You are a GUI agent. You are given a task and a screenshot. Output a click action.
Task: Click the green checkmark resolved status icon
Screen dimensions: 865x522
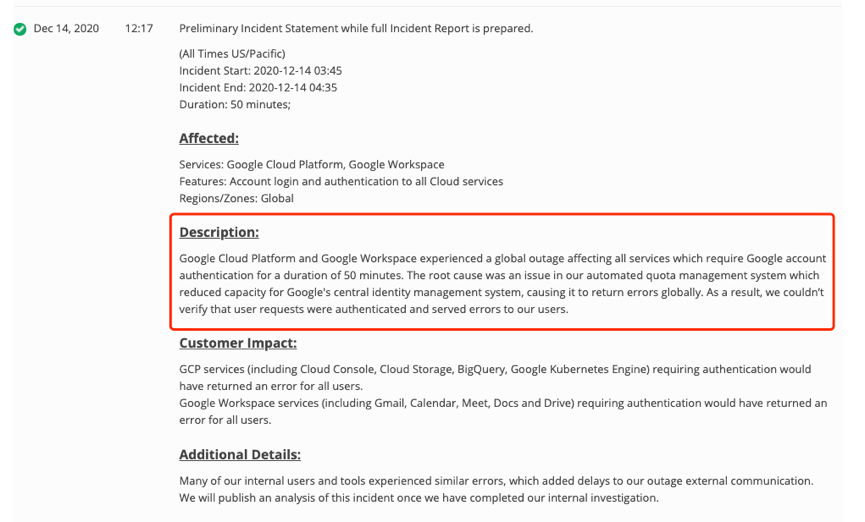(20, 29)
